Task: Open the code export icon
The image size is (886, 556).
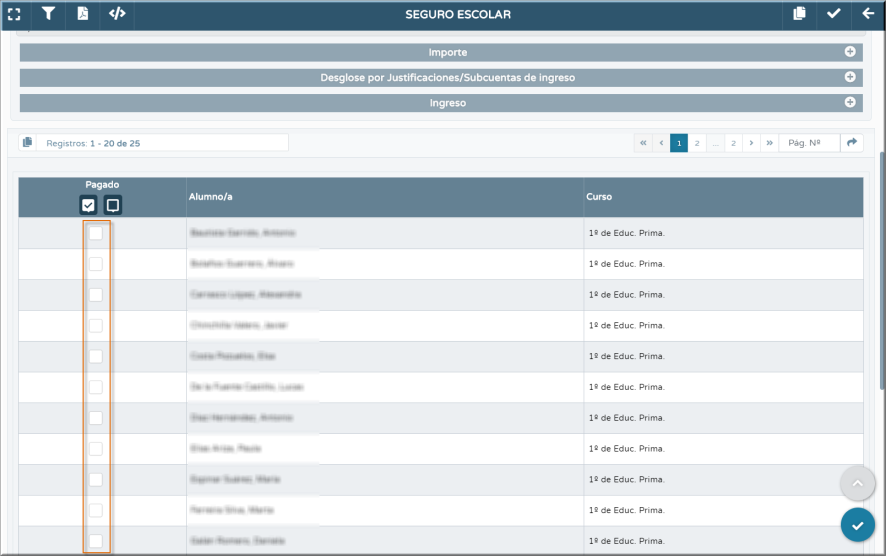Action: [x=117, y=14]
